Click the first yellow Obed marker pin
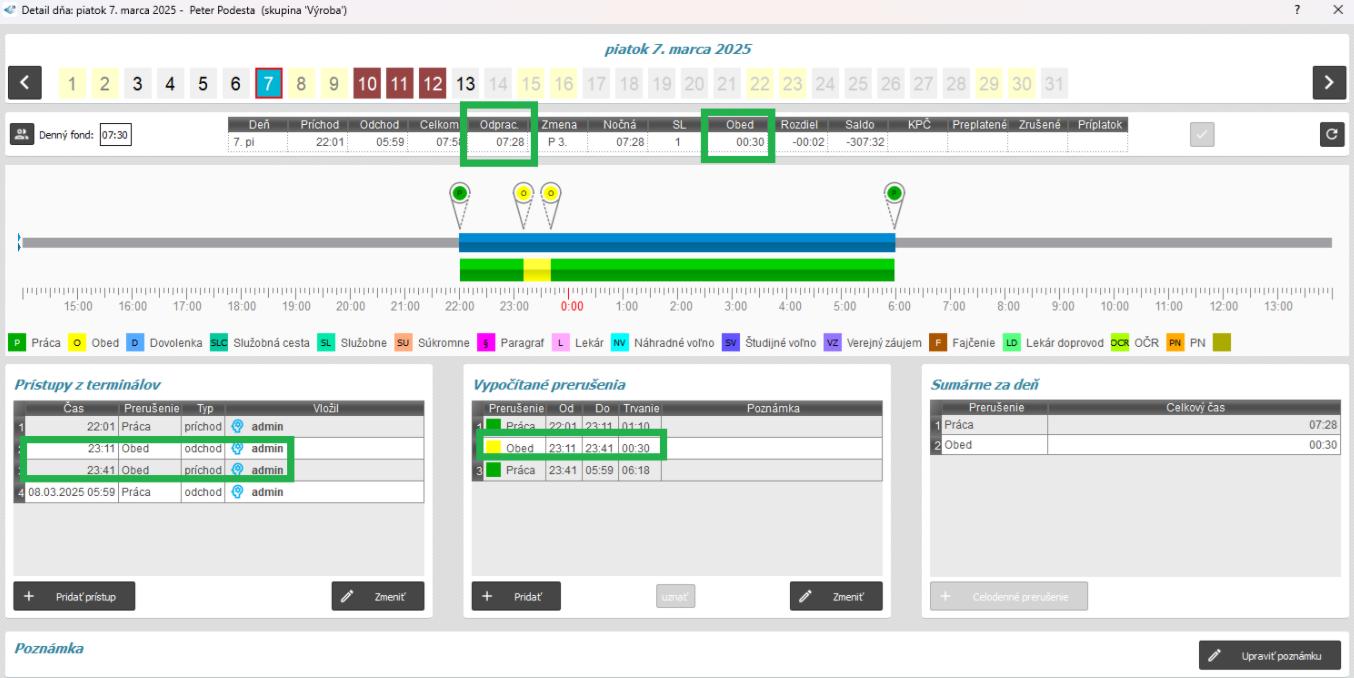Viewport: 1354px width, 678px height. (523, 194)
